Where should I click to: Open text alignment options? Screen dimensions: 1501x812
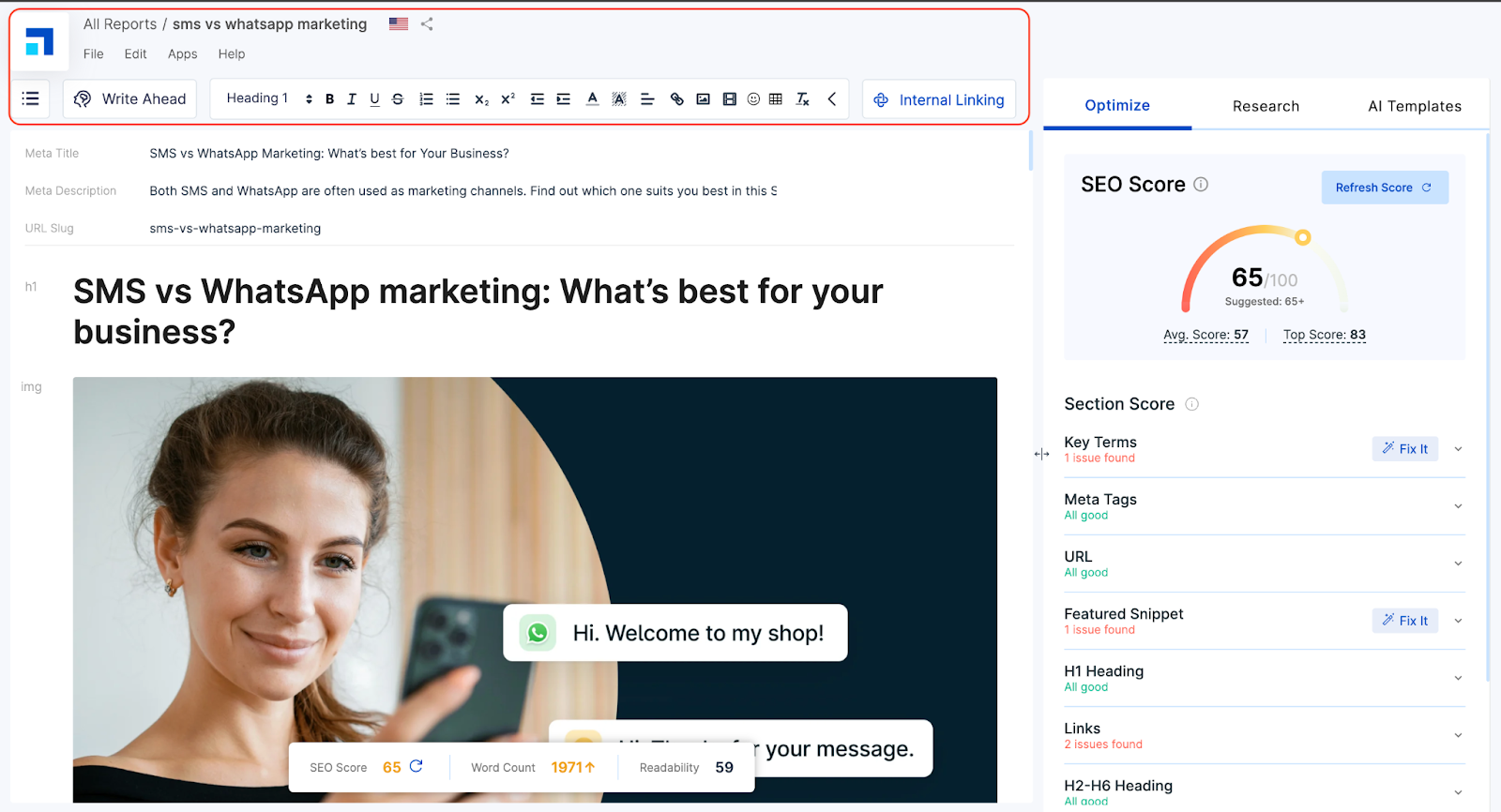coord(647,99)
